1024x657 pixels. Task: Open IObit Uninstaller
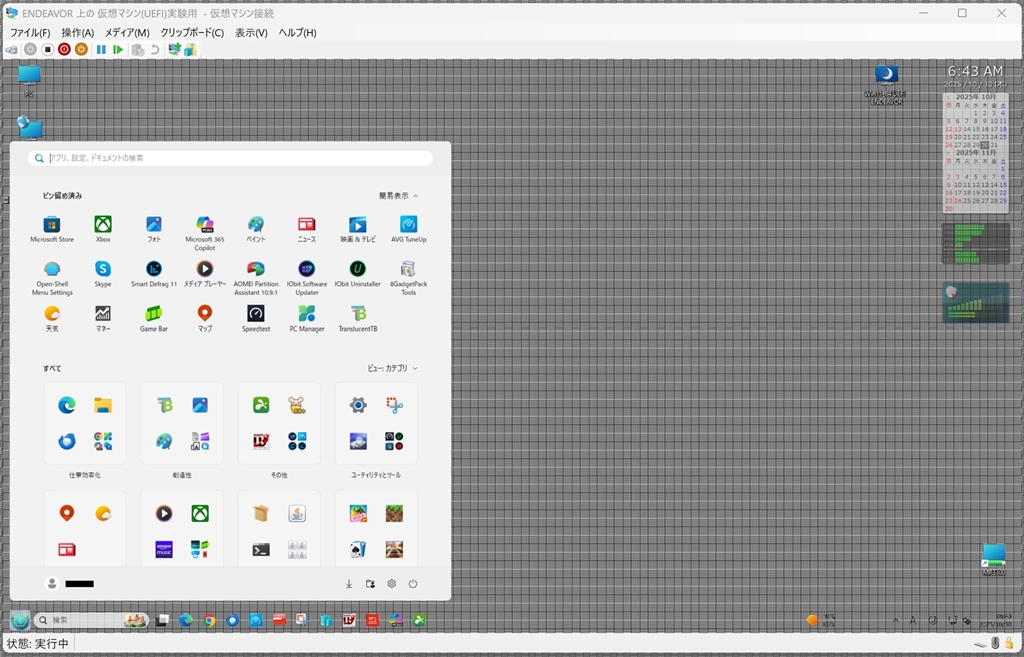pyautogui.click(x=358, y=274)
